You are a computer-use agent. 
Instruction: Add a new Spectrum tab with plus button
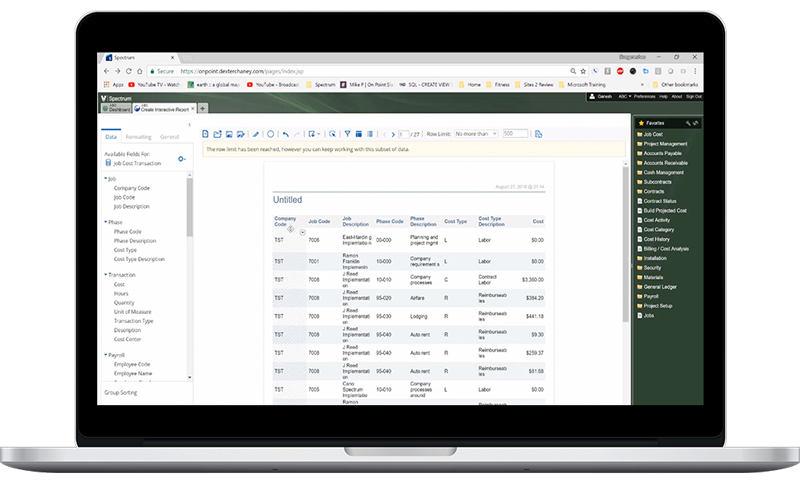coord(203,108)
